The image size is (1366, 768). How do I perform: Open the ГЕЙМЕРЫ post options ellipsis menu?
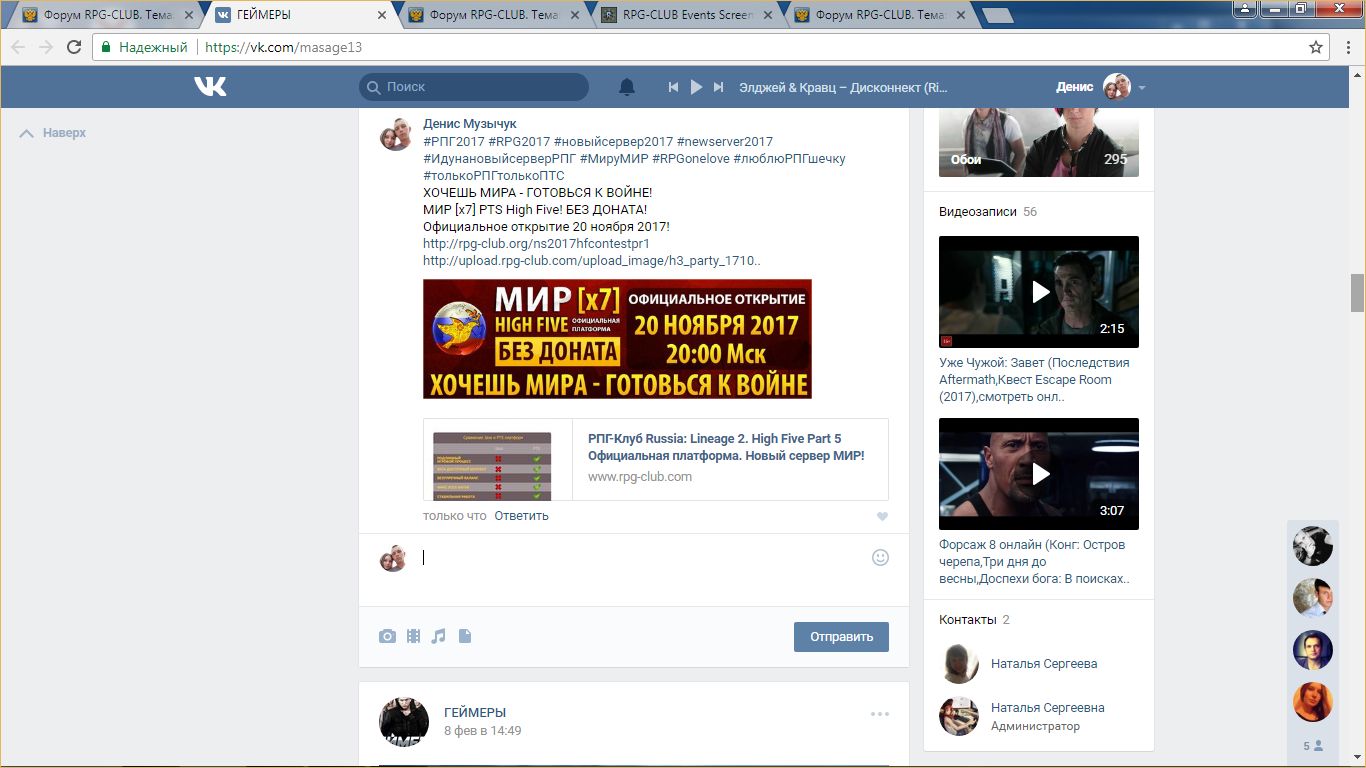coord(880,714)
